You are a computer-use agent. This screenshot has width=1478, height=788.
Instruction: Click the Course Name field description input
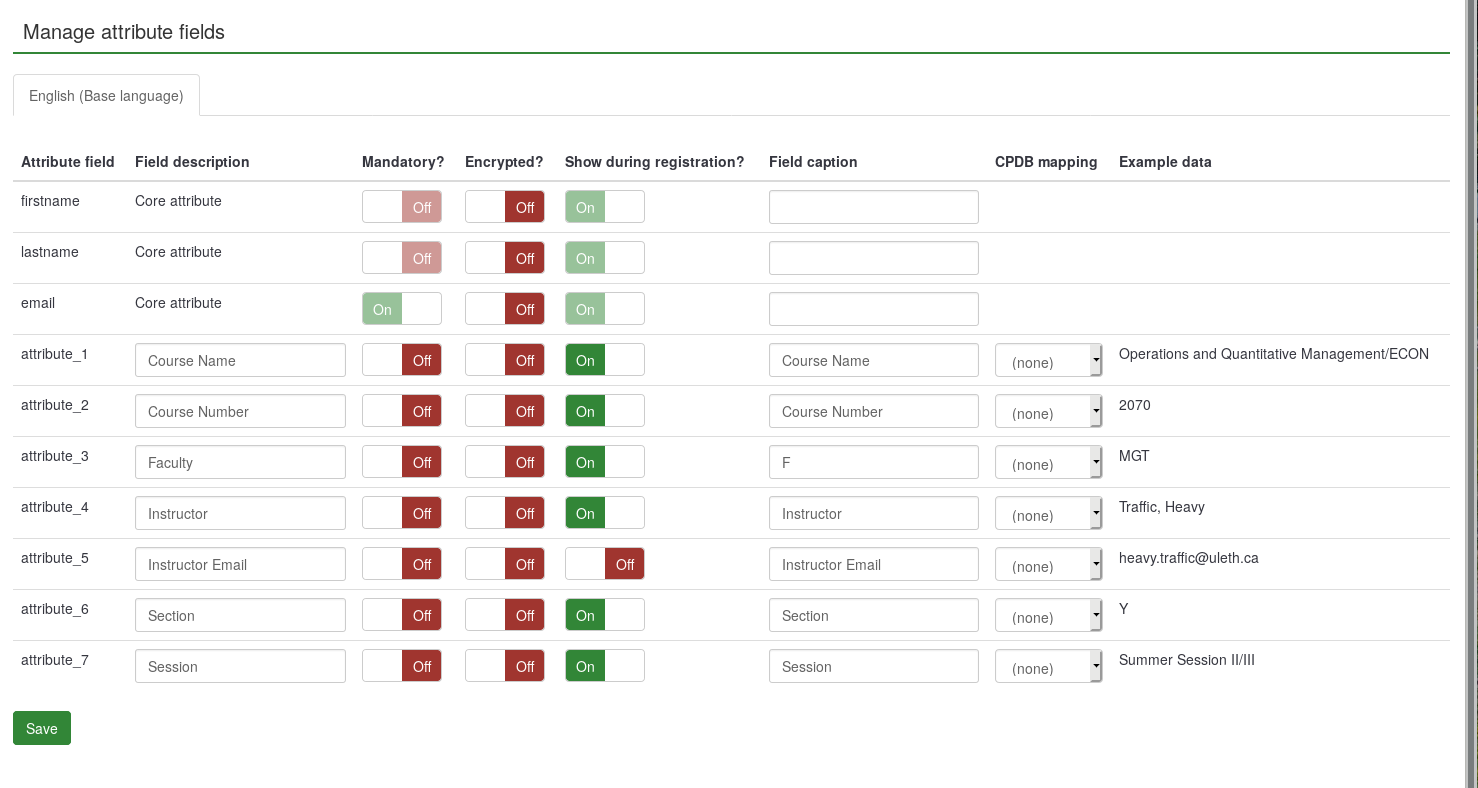pyautogui.click(x=240, y=360)
